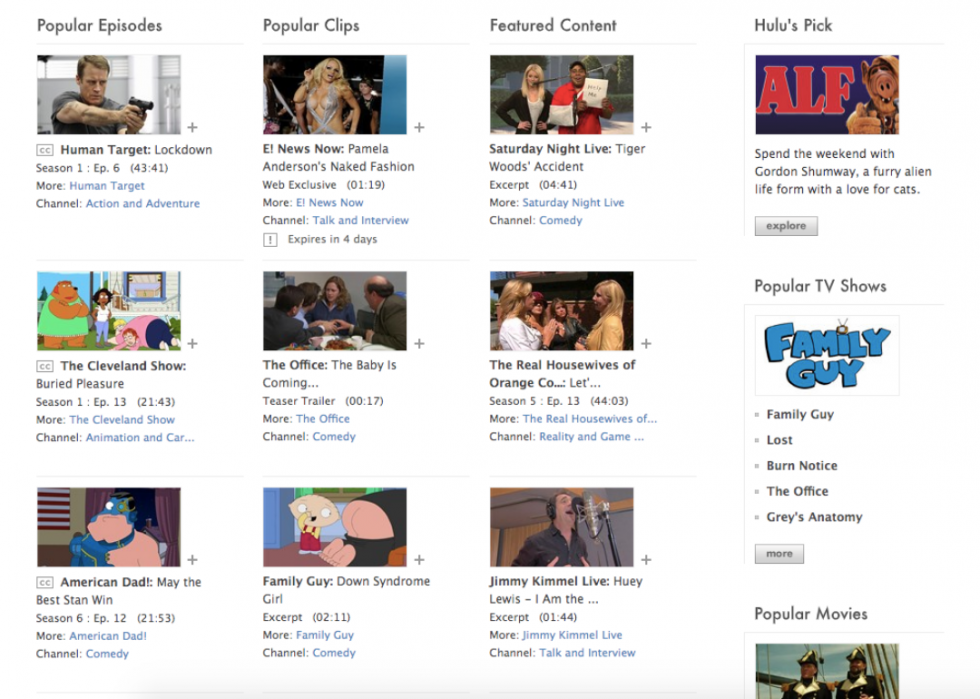Open The Office: The Baby Is Coming title
The height and width of the screenshot is (699, 980).
point(329,373)
